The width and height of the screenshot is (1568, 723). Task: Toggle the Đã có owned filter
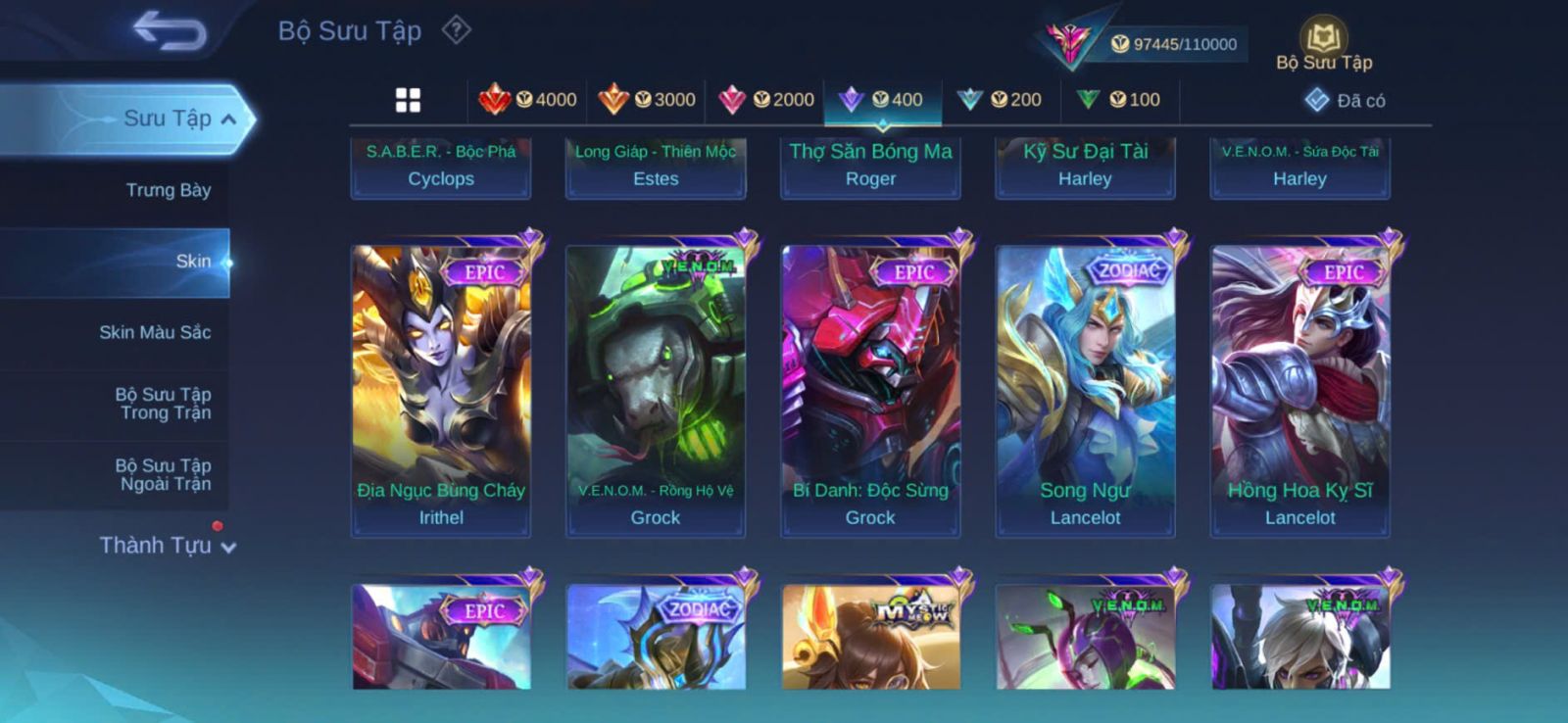tap(1345, 100)
